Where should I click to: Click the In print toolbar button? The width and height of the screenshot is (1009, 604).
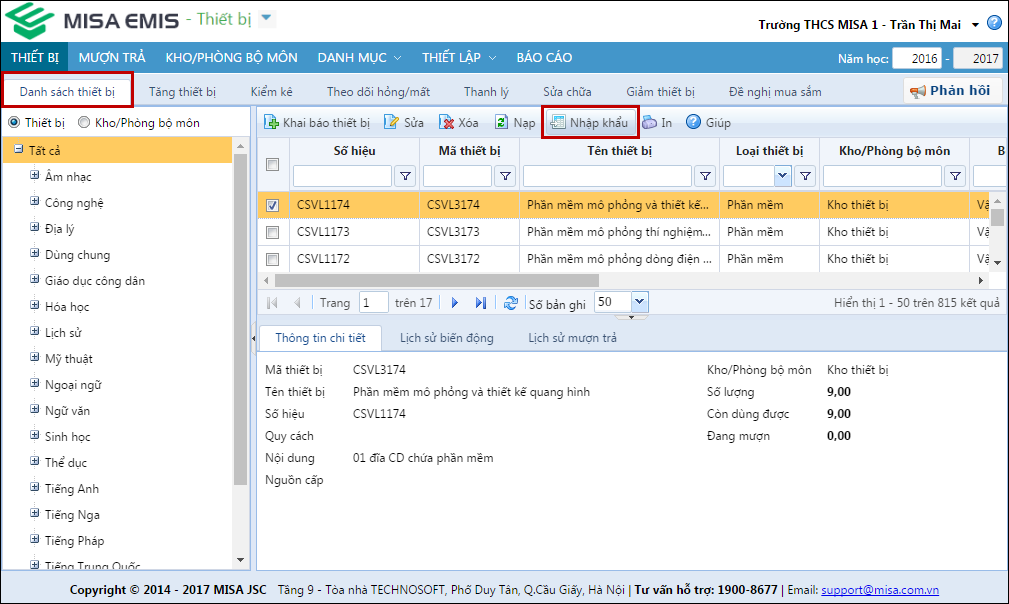(x=658, y=122)
